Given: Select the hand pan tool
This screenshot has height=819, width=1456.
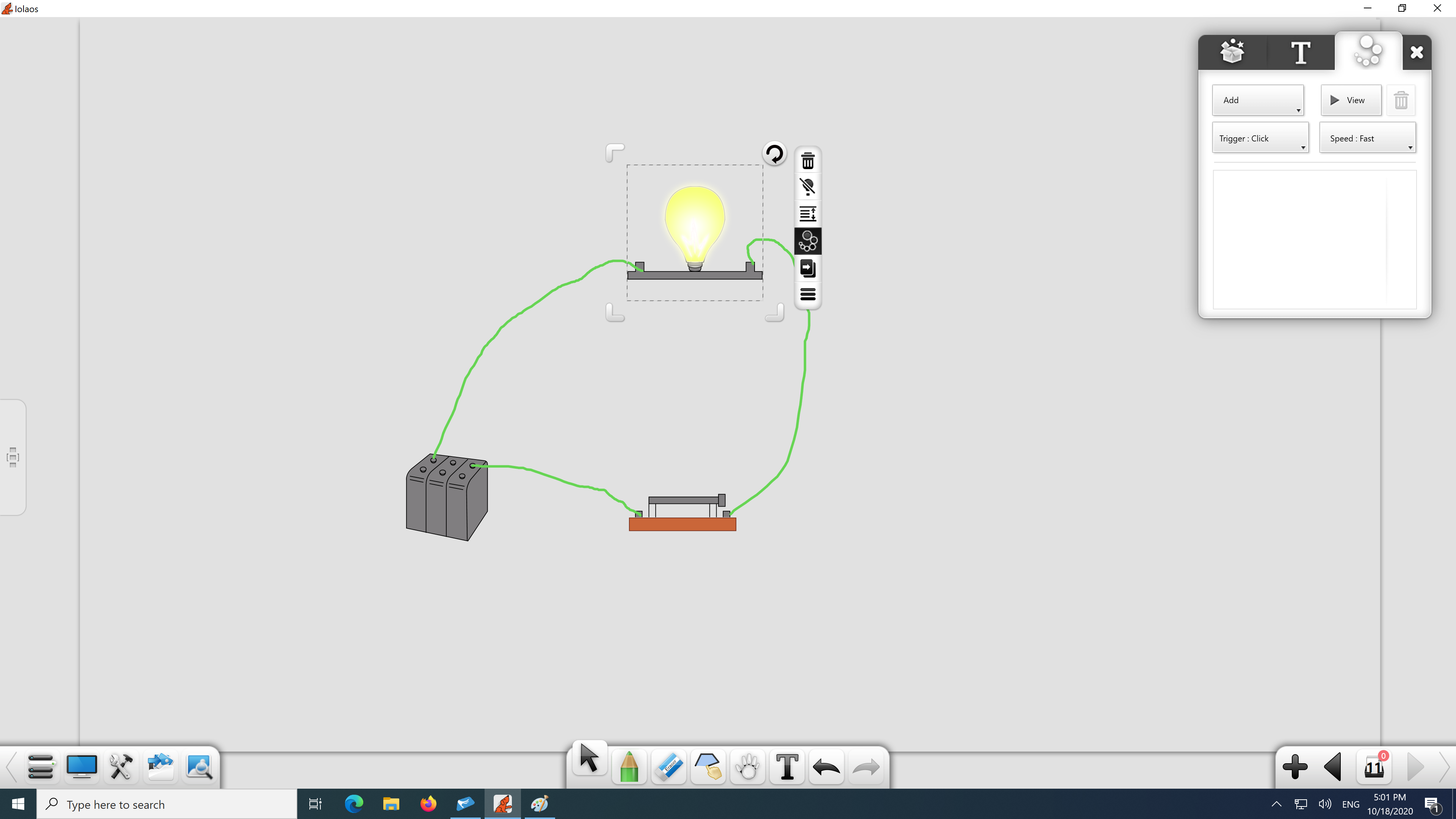Looking at the screenshot, I should [x=747, y=767].
